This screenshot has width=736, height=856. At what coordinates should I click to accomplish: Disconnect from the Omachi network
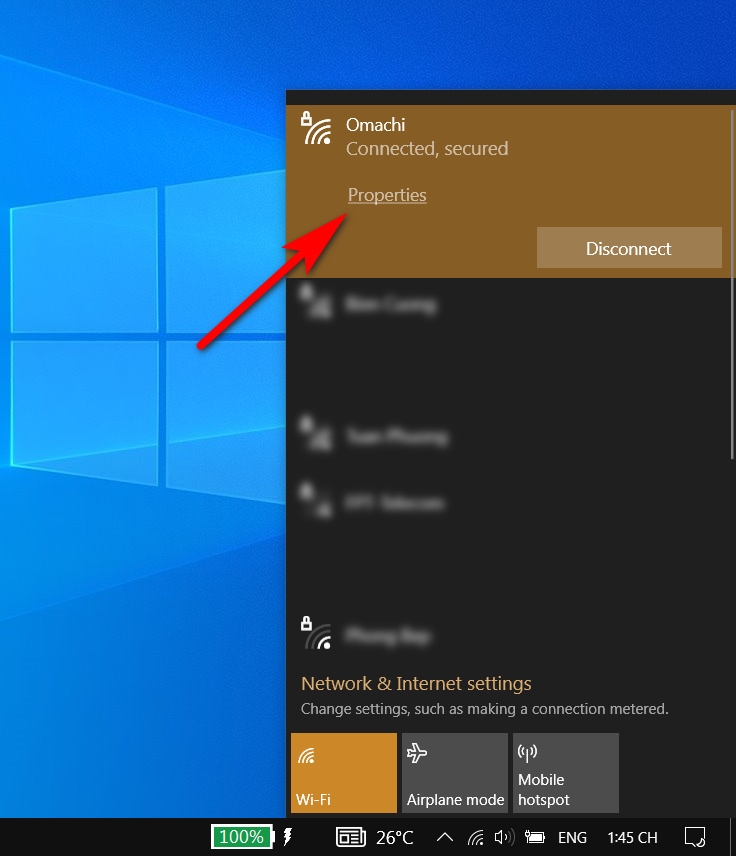(629, 248)
